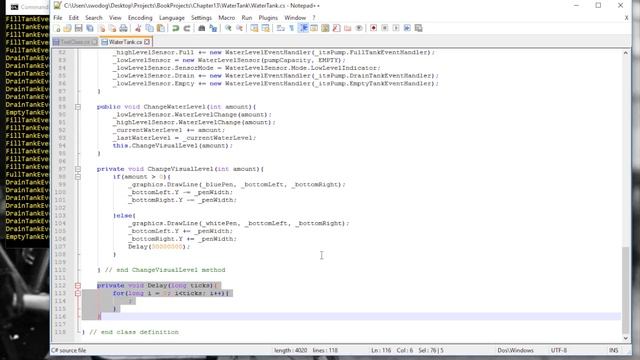Click the Paste toolbar icon

pos(161,28)
